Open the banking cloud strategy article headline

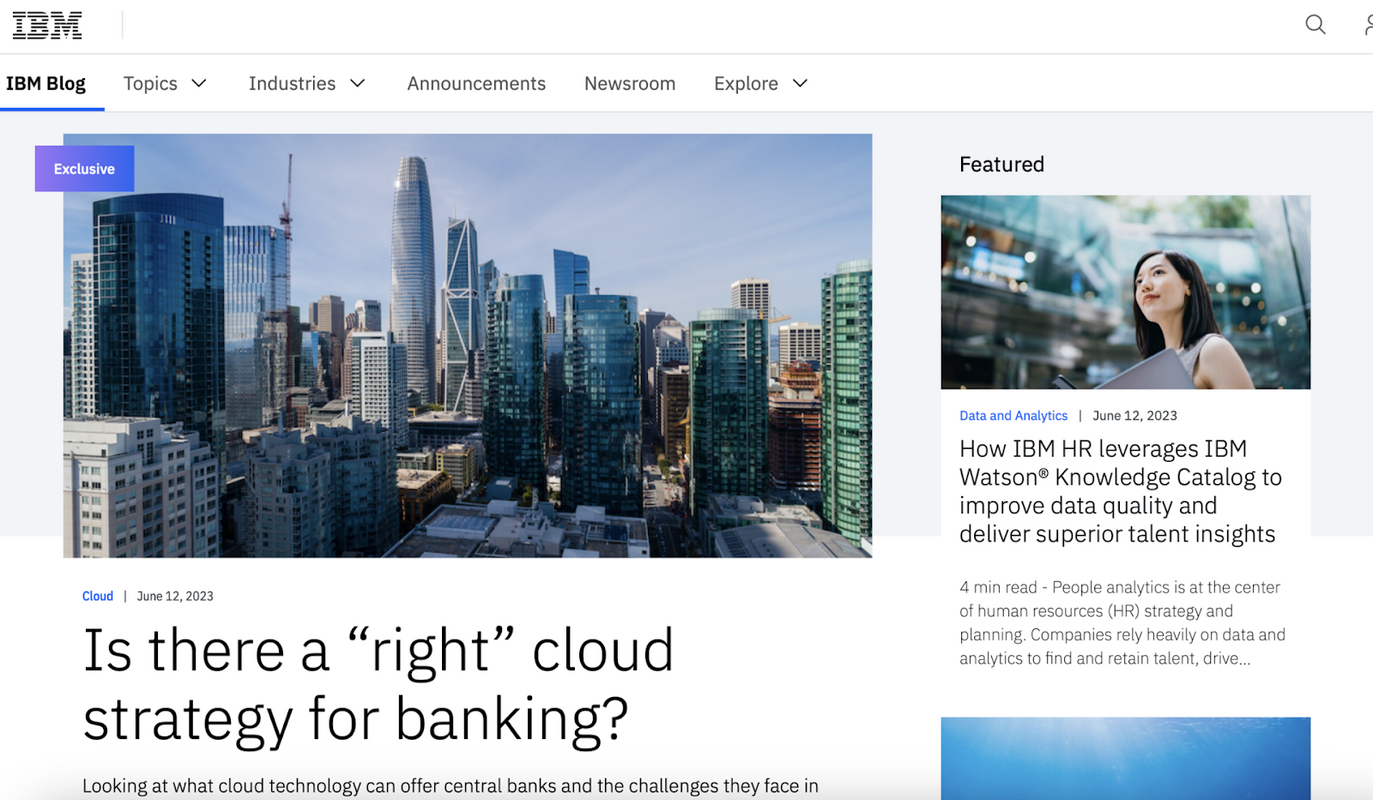click(378, 685)
